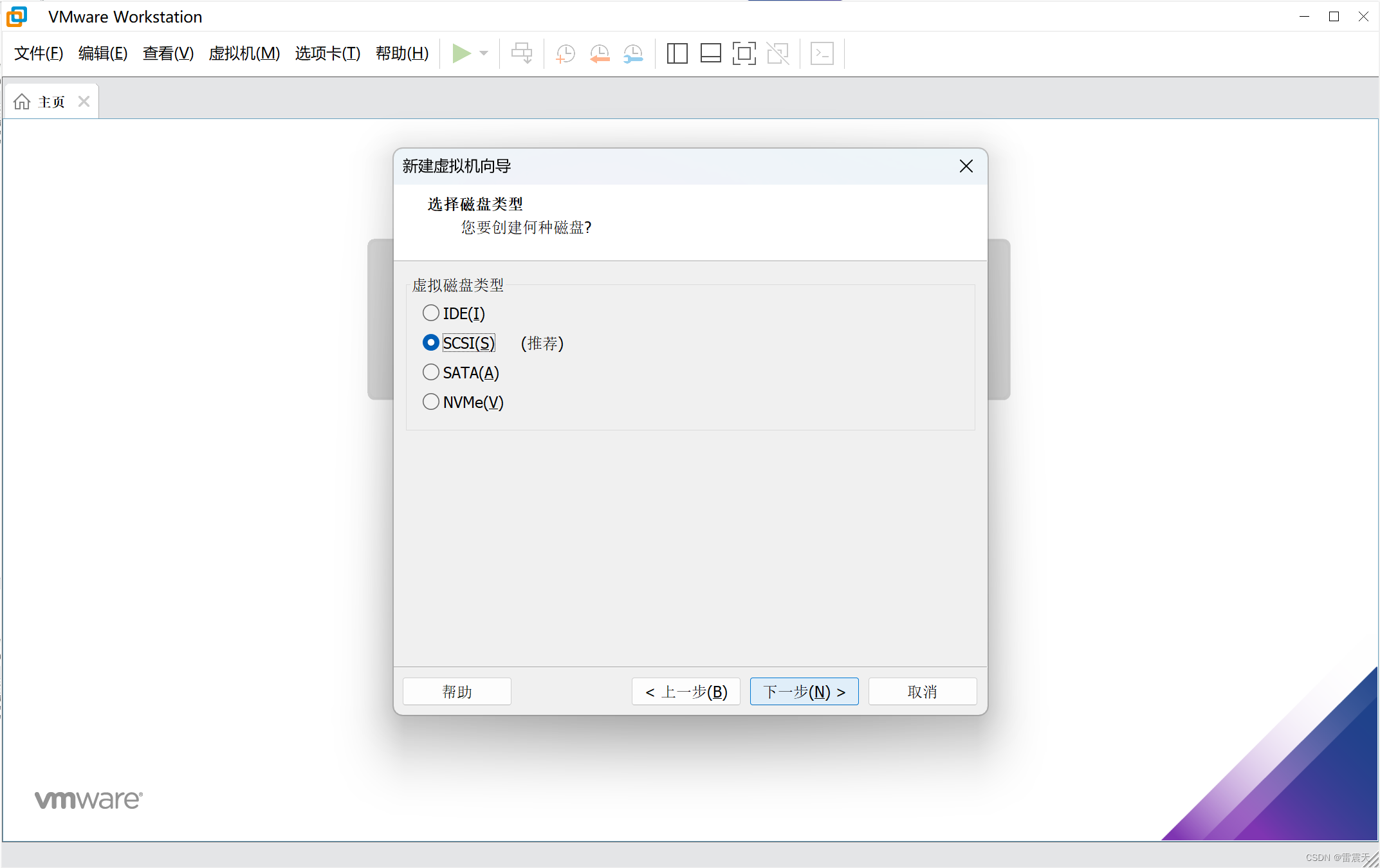Viewport: 1380px width, 868px height.
Task: Open the Snapshot Manager icon
Action: tap(633, 53)
